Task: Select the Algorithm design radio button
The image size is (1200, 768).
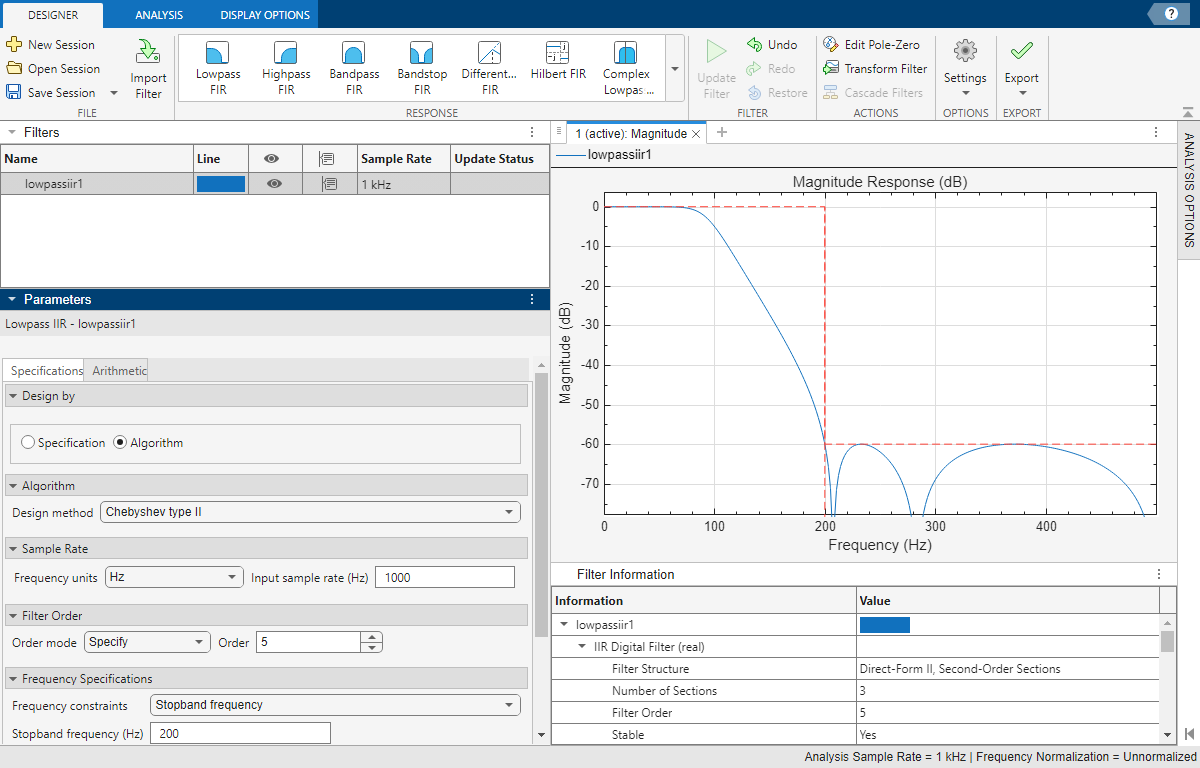Action: pos(120,444)
